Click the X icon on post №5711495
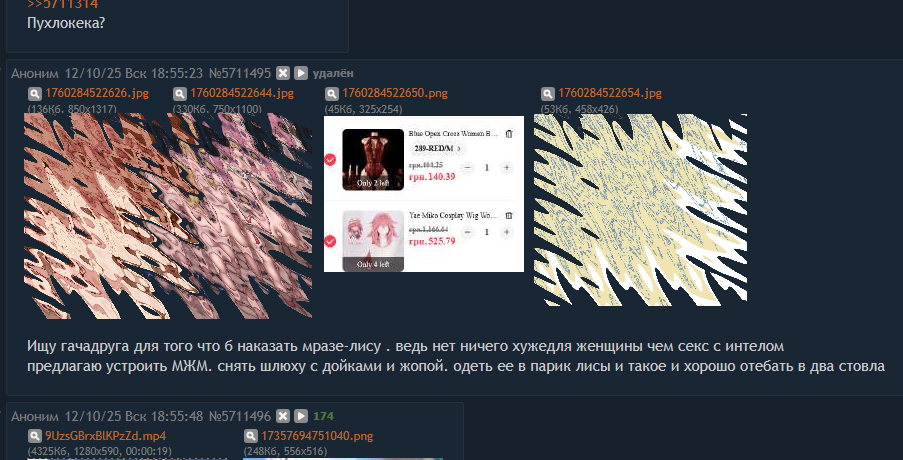 point(282,73)
